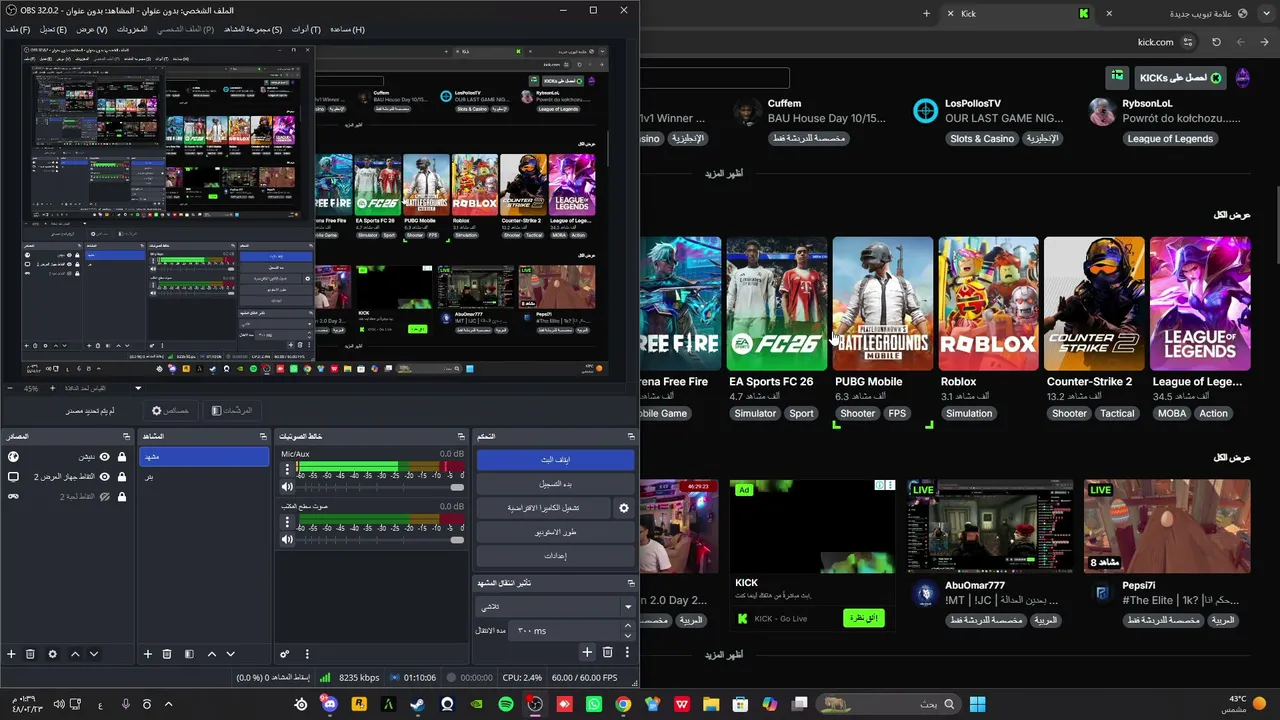Image resolution: width=1280 pixels, height=720 pixels.
Task: Click Kick leaderboard icon beside KICKs button
Action: pos(1118,77)
